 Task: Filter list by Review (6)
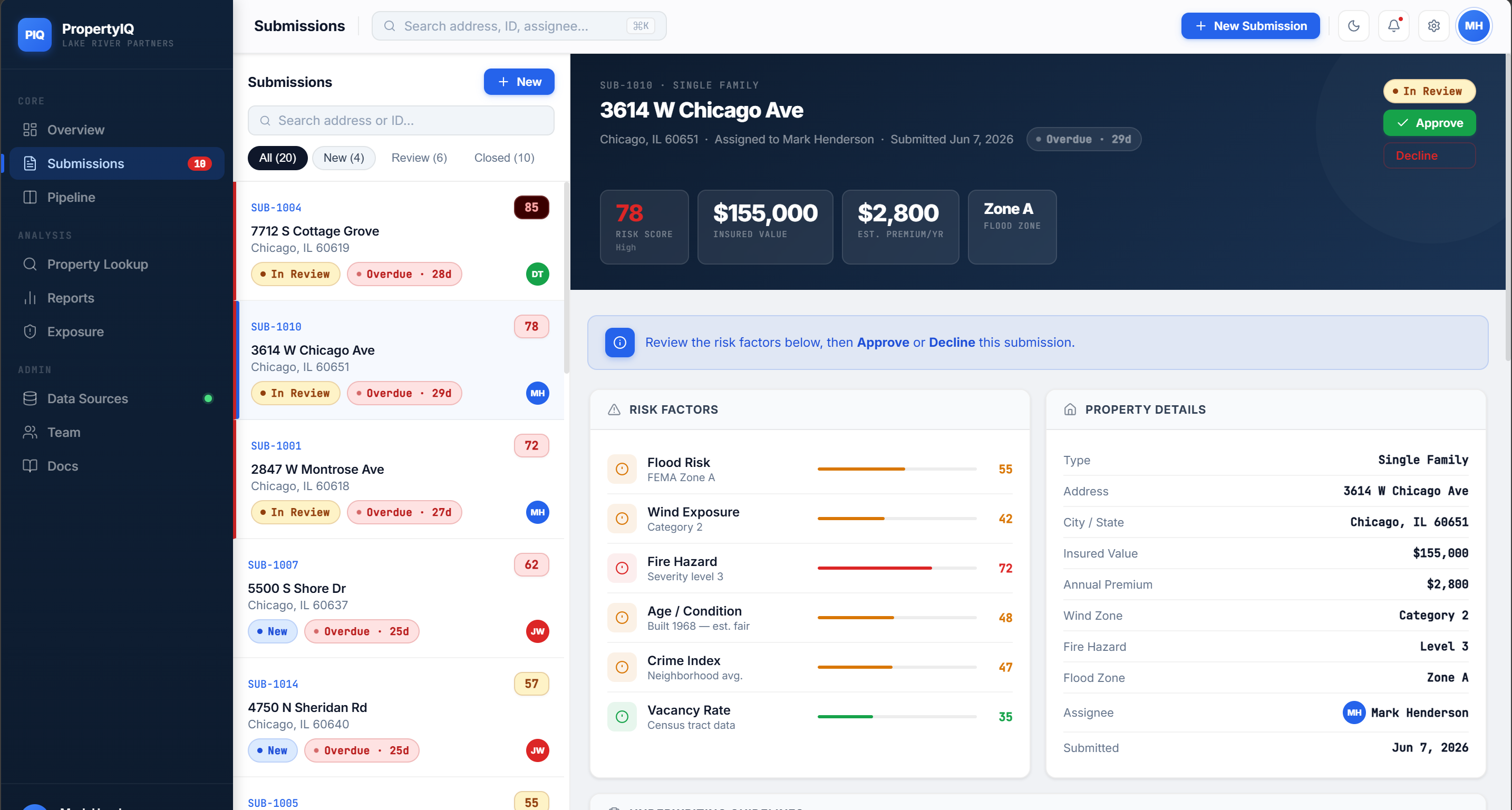[419, 158]
